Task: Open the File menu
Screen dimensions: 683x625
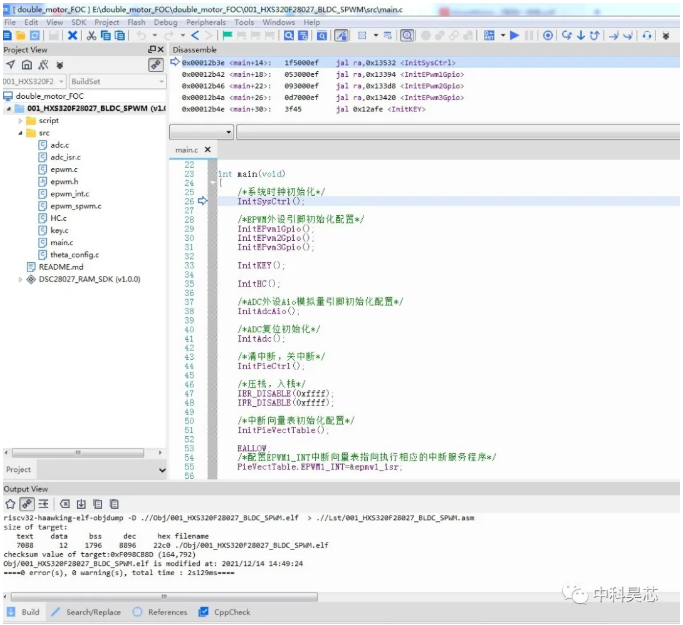Action: click(10, 22)
